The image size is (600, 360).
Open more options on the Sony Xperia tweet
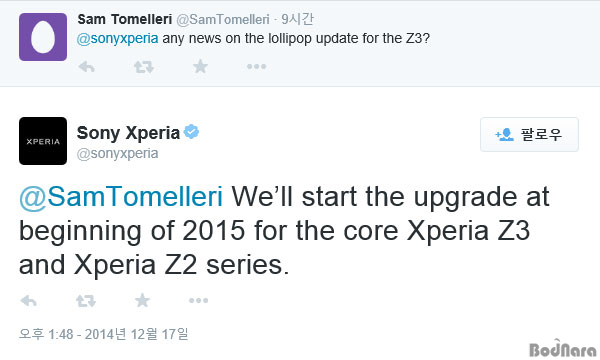coord(199,300)
